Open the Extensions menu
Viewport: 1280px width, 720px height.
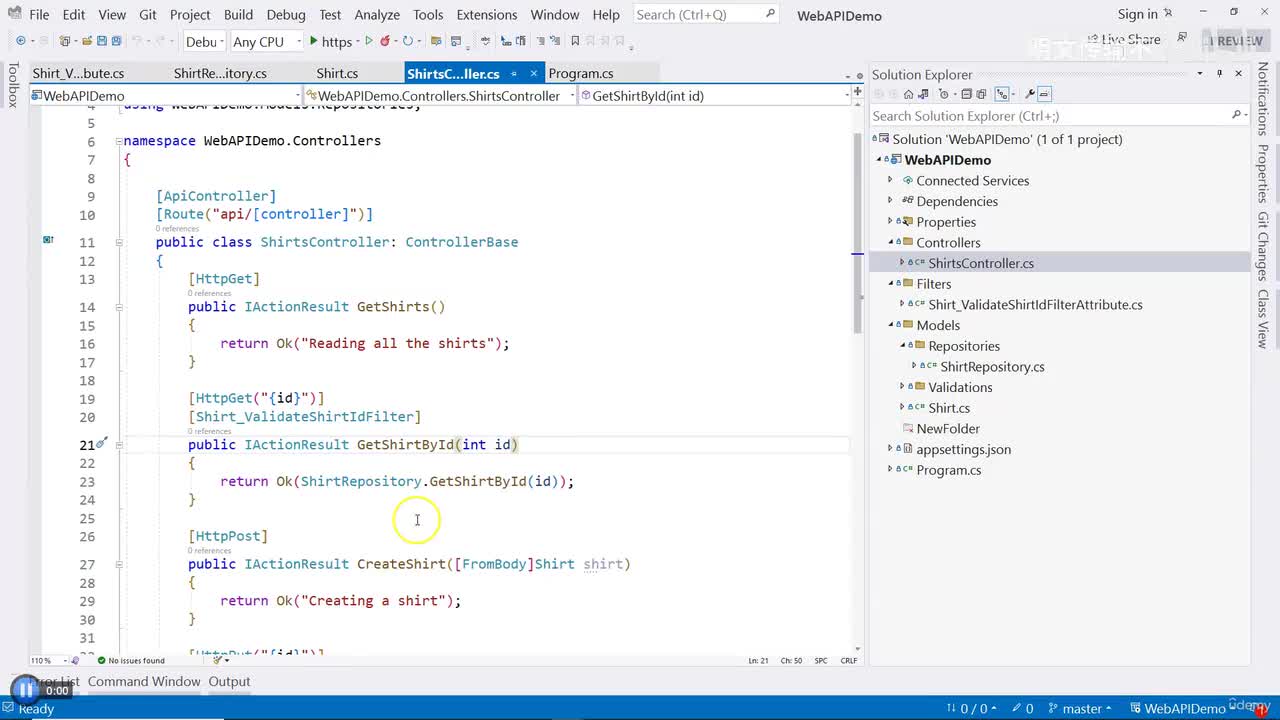coord(487,15)
